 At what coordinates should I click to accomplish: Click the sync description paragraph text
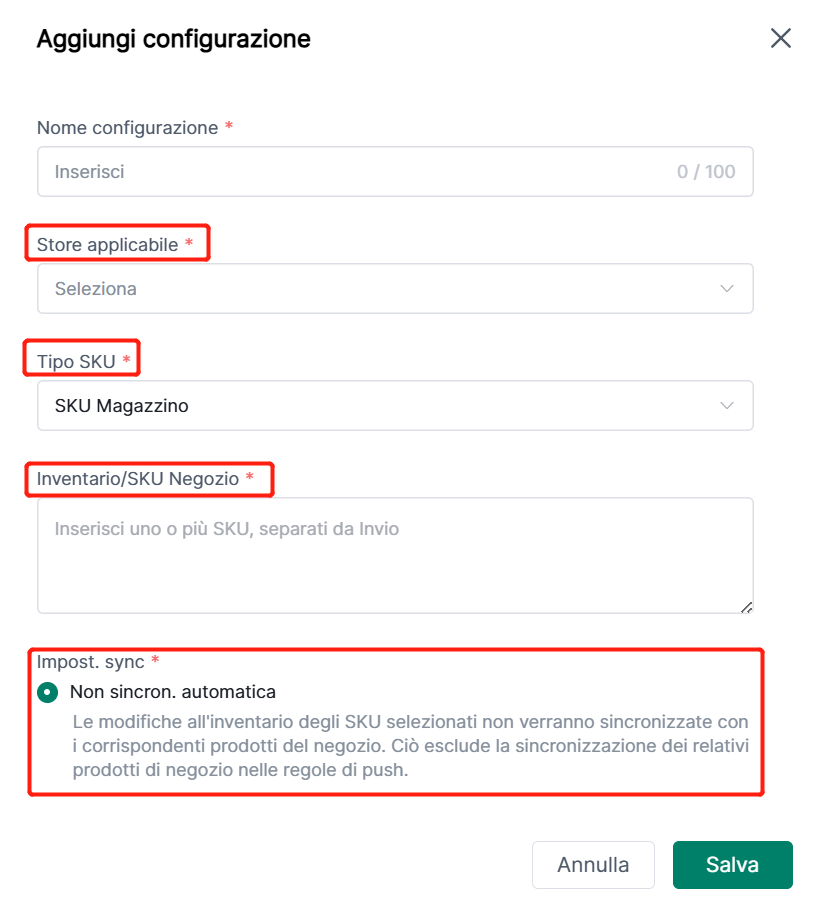410,746
